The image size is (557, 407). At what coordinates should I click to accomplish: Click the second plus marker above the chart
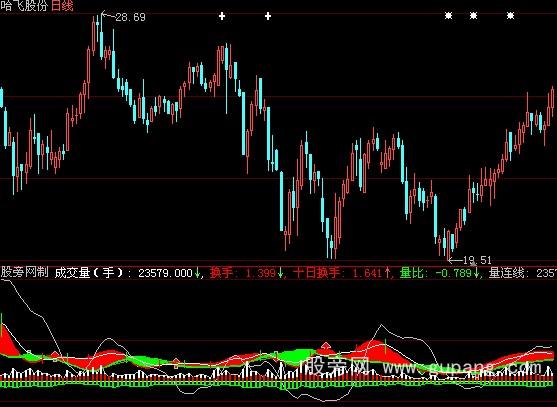(x=268, y=16)
